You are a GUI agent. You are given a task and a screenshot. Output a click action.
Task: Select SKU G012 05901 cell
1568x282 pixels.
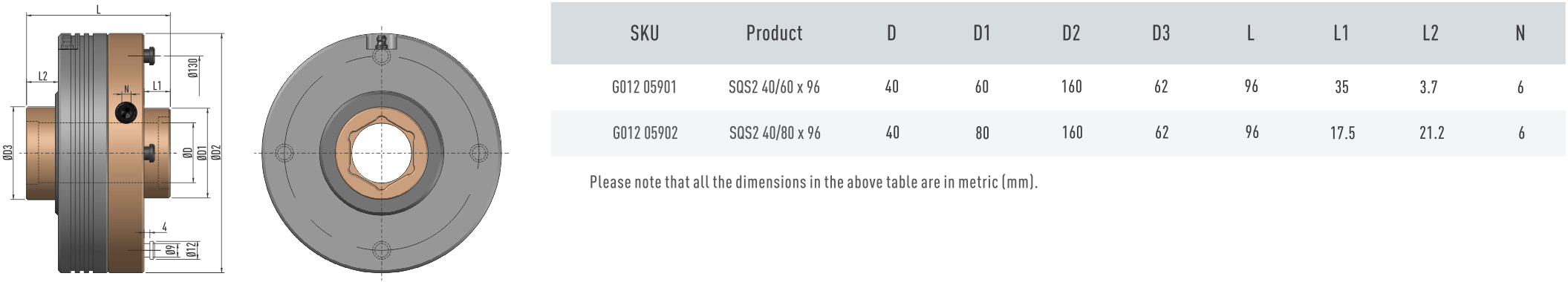tap(644, 88)
